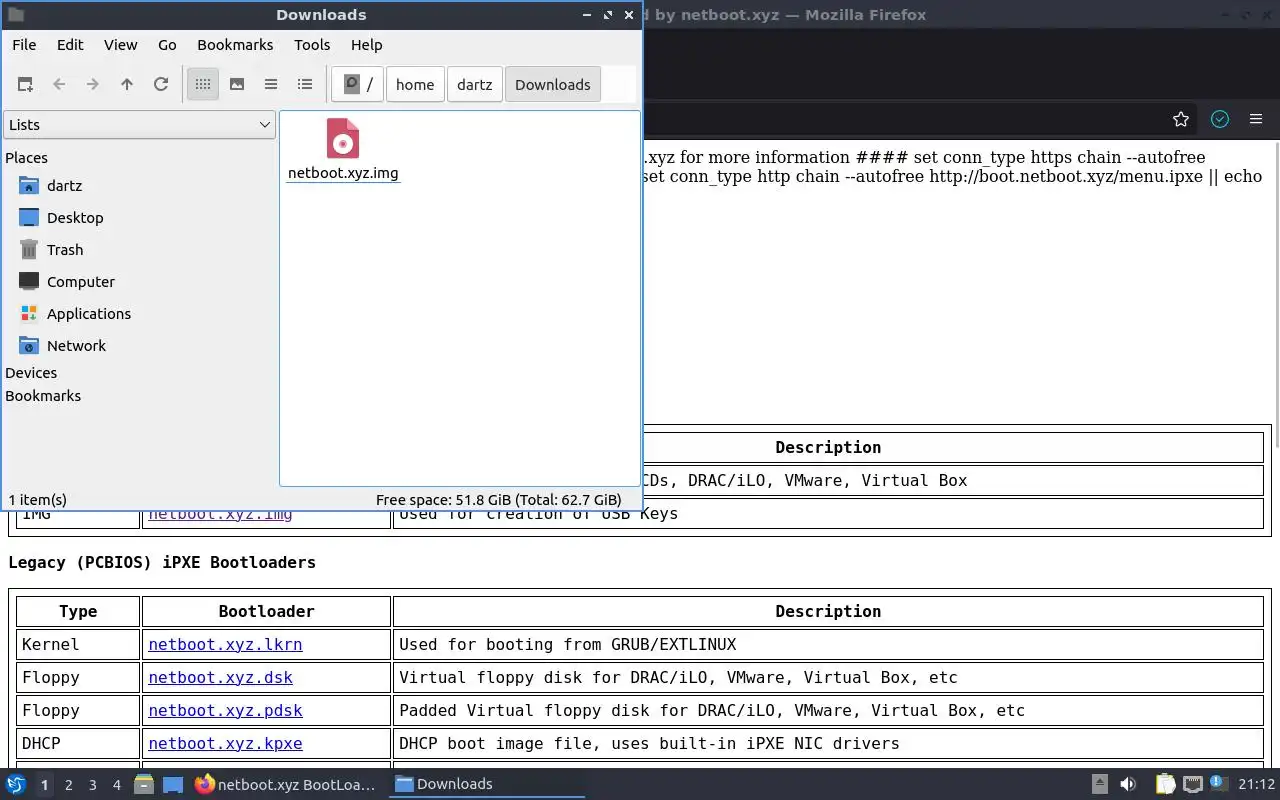Viewport: 1280px width, 800px height.
Task: Open the View menu
Action: [x=121, y=45]
